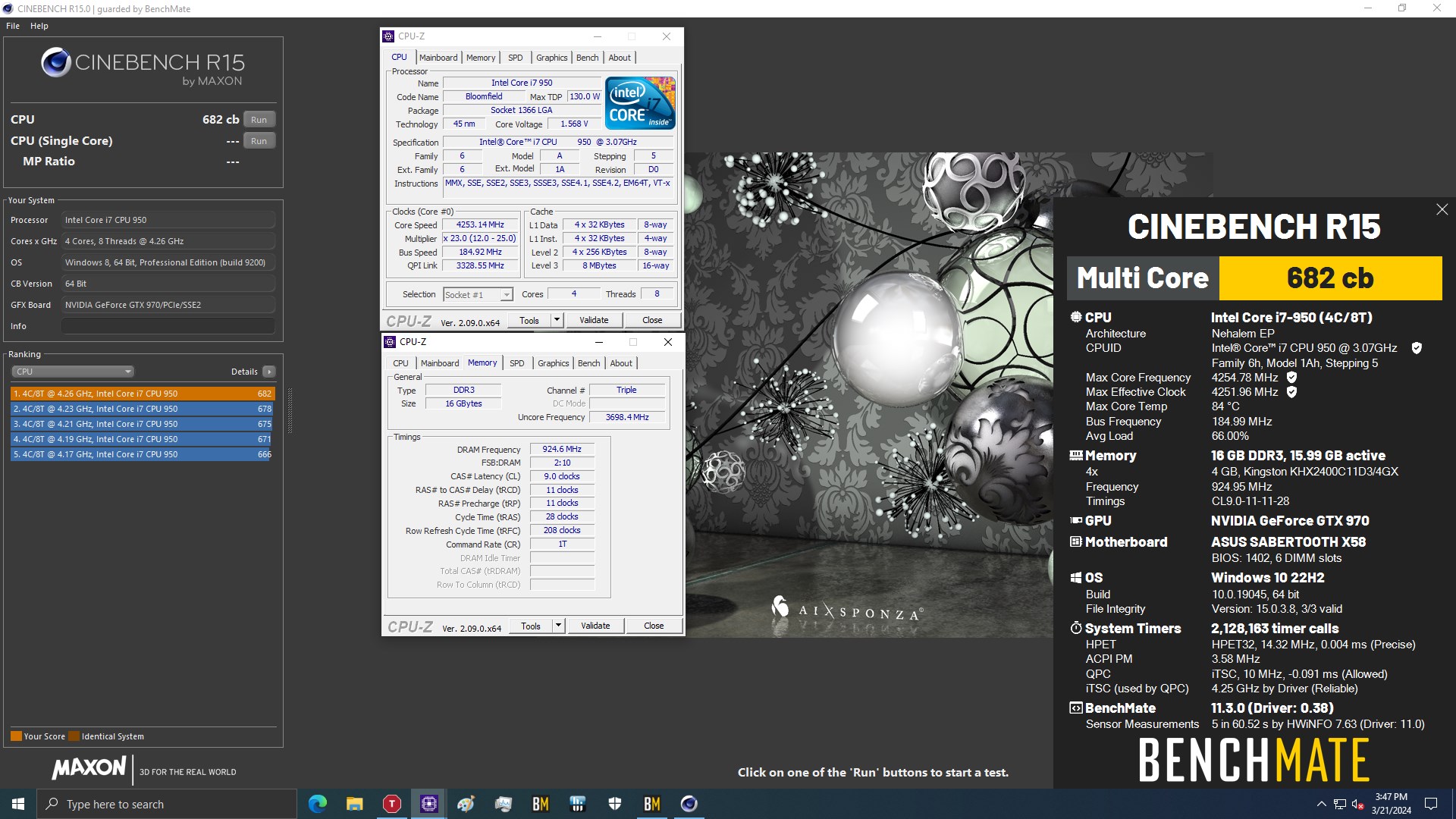Open Bench tab in upper CPU-Z window
Image resolution: width=1456 pixels, height=819 pixels.
click(587, 58)
